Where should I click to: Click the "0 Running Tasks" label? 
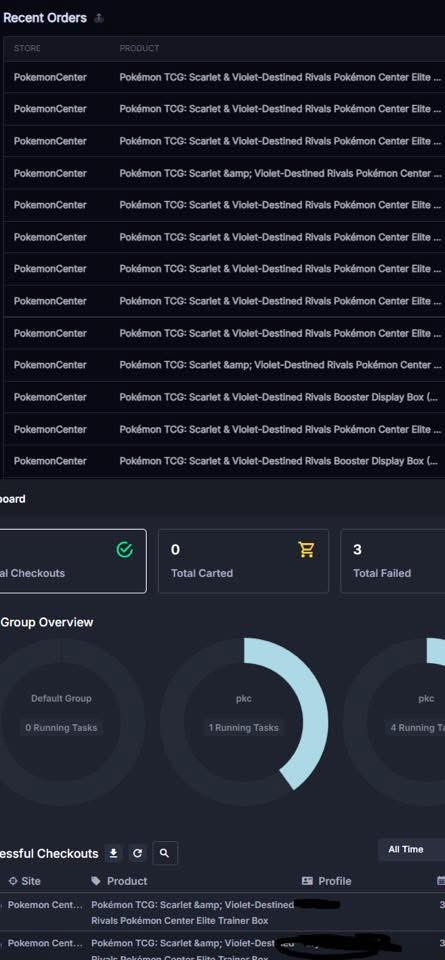[x=61, y=728]
